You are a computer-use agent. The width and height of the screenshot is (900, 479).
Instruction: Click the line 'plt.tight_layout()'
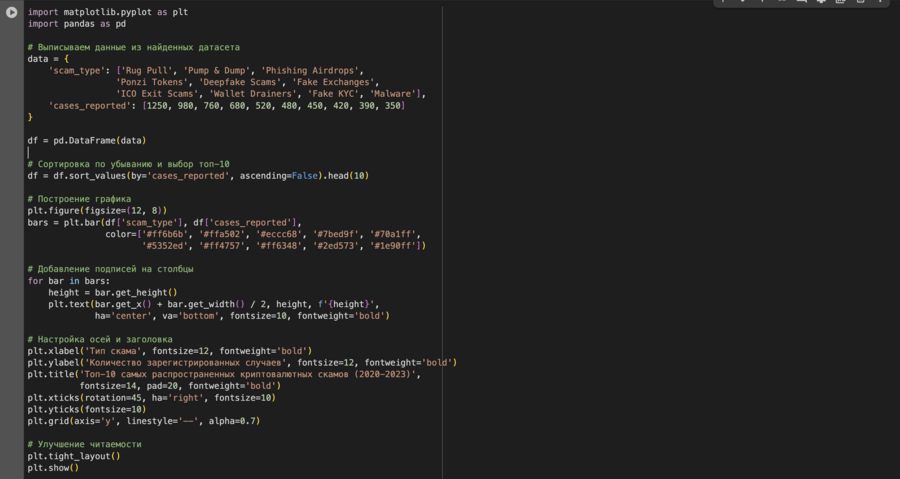tap(74, 457)
